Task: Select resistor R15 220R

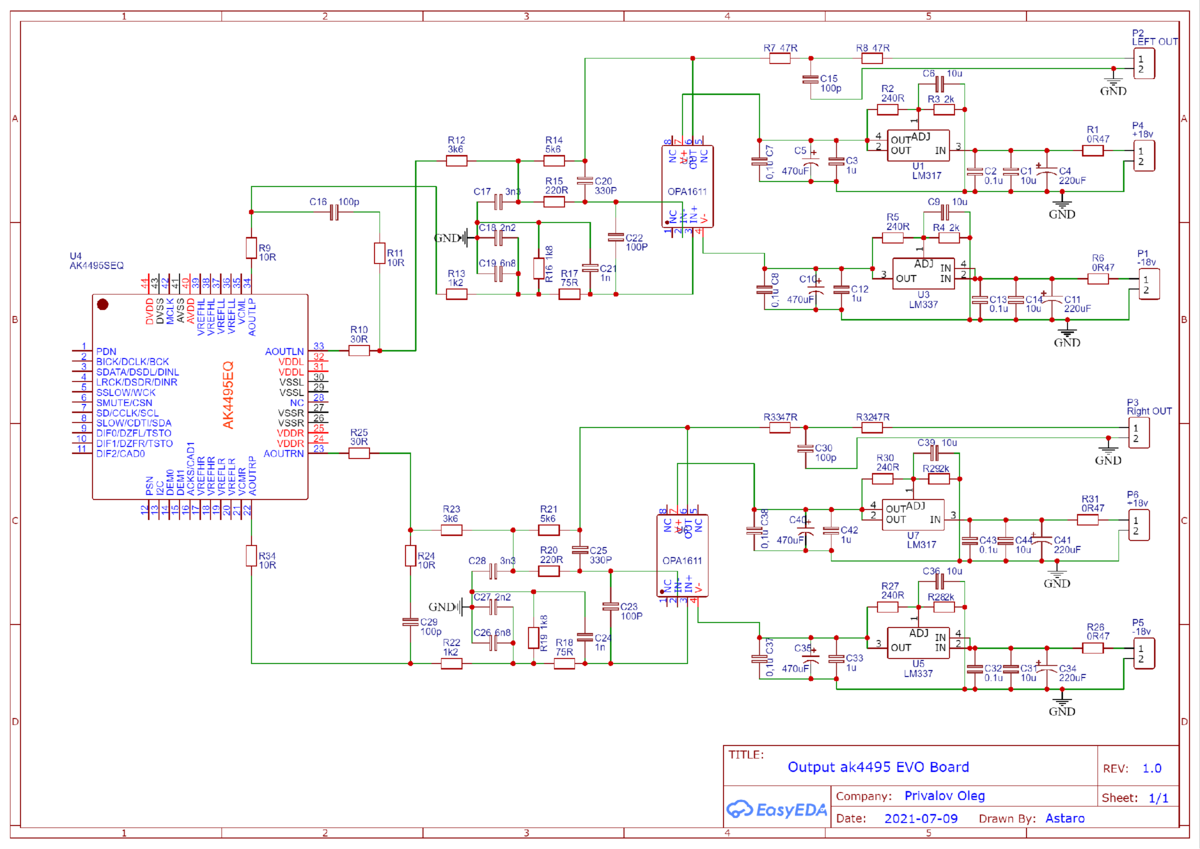Action: (553, 201)
